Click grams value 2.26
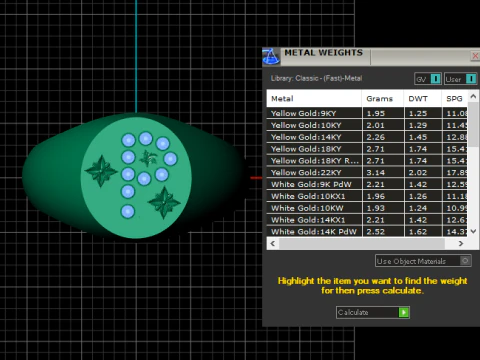The height and width of the screenshot is (360, 480). pyautogui.click(x=376, y=137)
